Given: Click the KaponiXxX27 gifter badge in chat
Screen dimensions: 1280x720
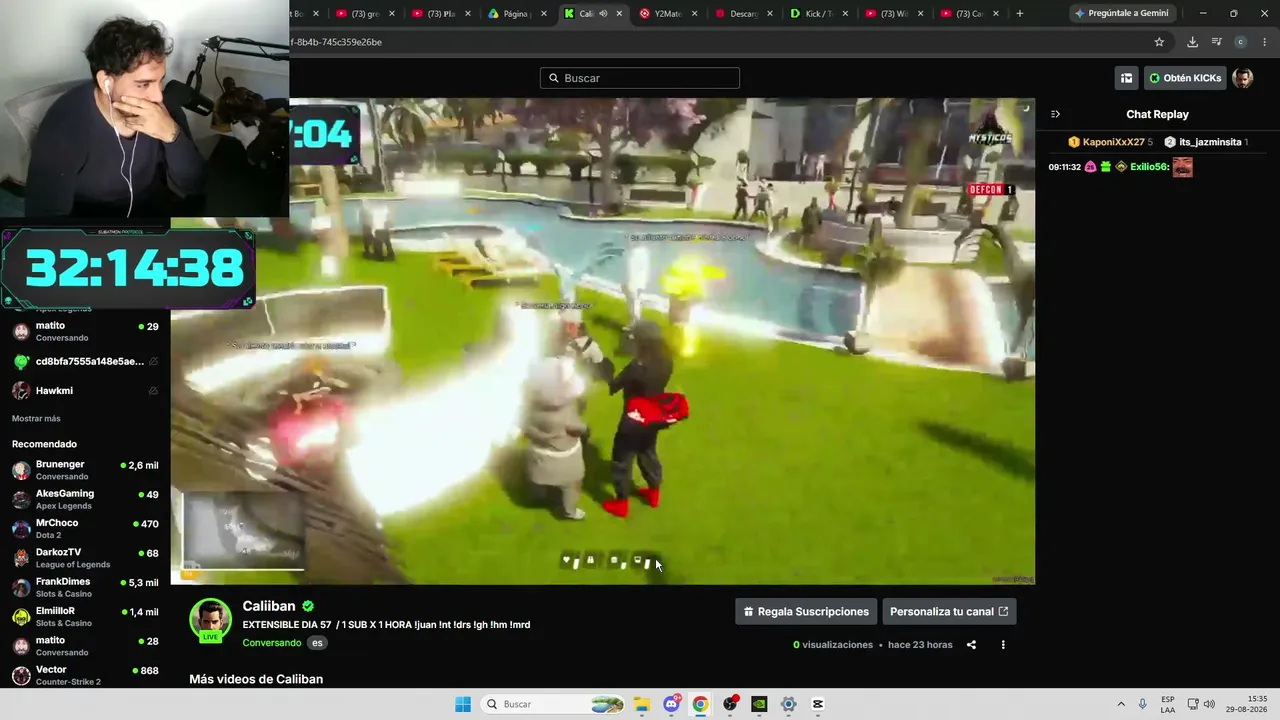Looking at the screenshot, I should coord(1074,142).
